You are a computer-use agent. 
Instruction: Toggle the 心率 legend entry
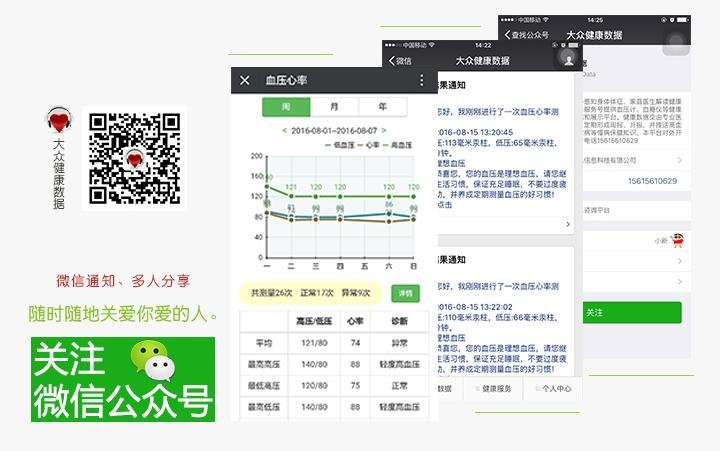(369, 145)
